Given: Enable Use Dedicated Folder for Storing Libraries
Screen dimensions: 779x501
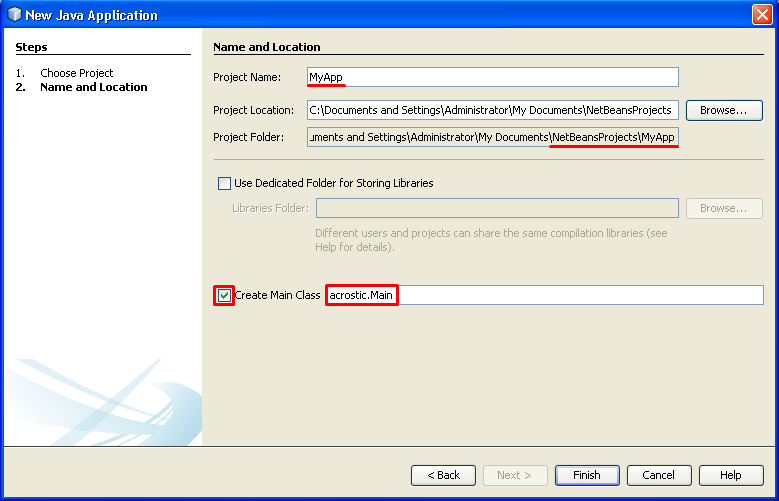Looking at the screenshot, I should coord(225,183).
